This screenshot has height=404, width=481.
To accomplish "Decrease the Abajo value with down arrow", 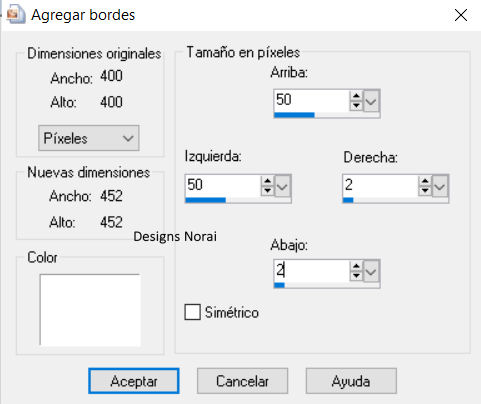I will point(356,276).
